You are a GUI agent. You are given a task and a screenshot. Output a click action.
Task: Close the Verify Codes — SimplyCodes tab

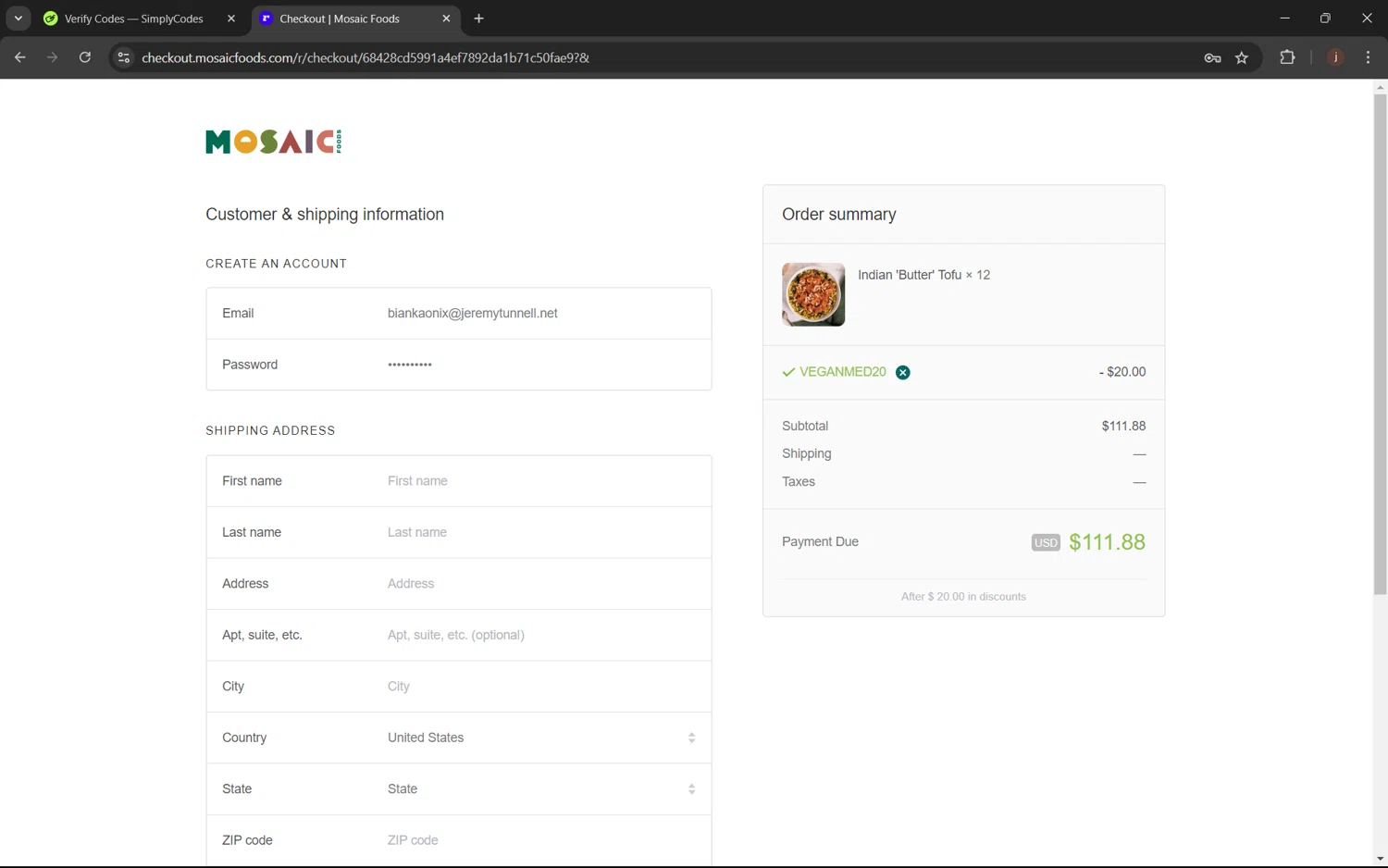(231, 19)
